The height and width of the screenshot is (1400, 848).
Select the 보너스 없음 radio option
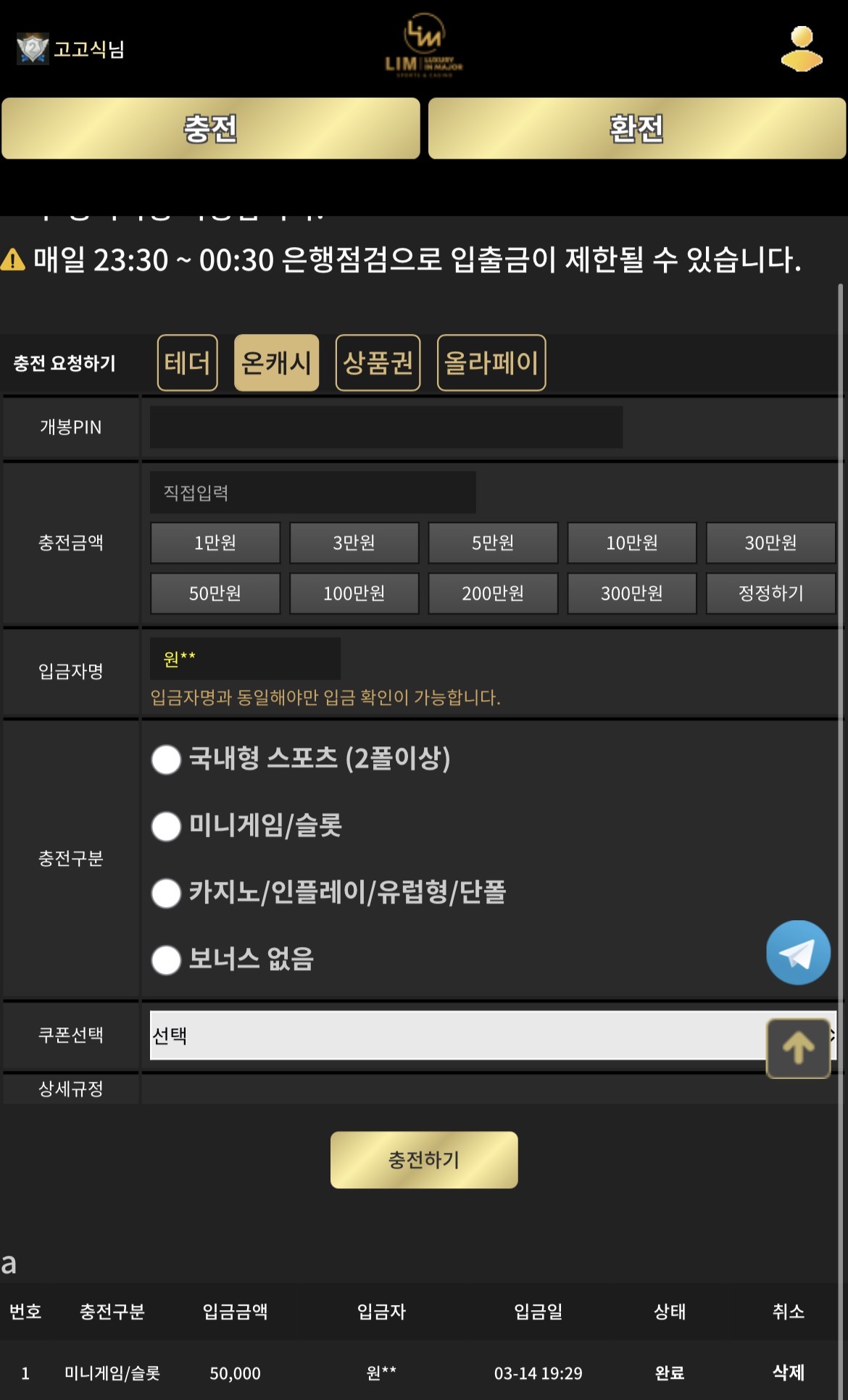coord(166,959)
